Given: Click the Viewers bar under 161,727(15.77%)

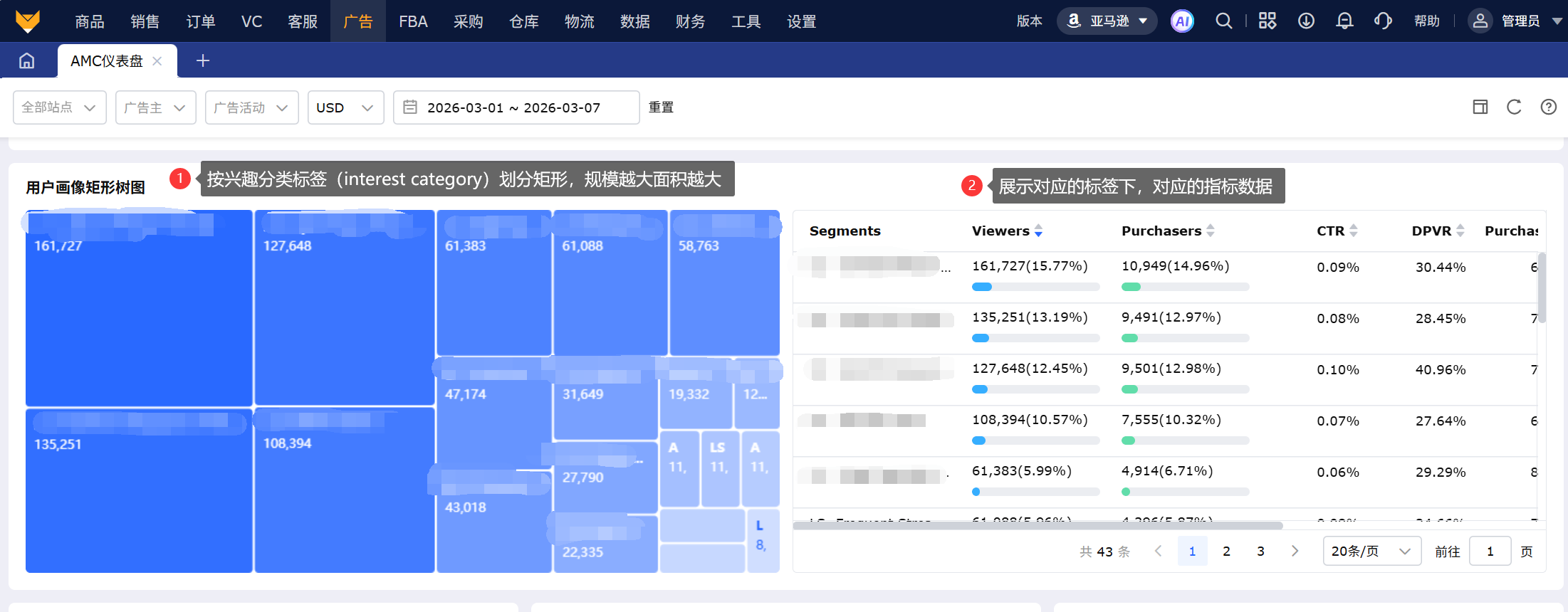Looking at the screenshot, I should click(1036, 287).
